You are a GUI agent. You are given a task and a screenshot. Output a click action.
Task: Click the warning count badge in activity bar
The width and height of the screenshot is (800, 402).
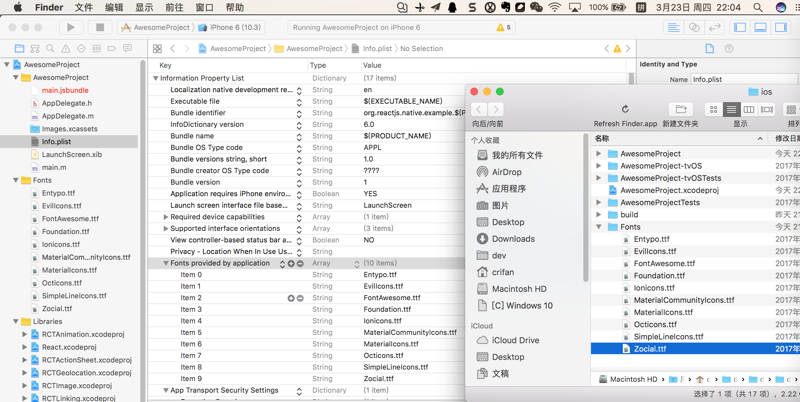[503, 28]
